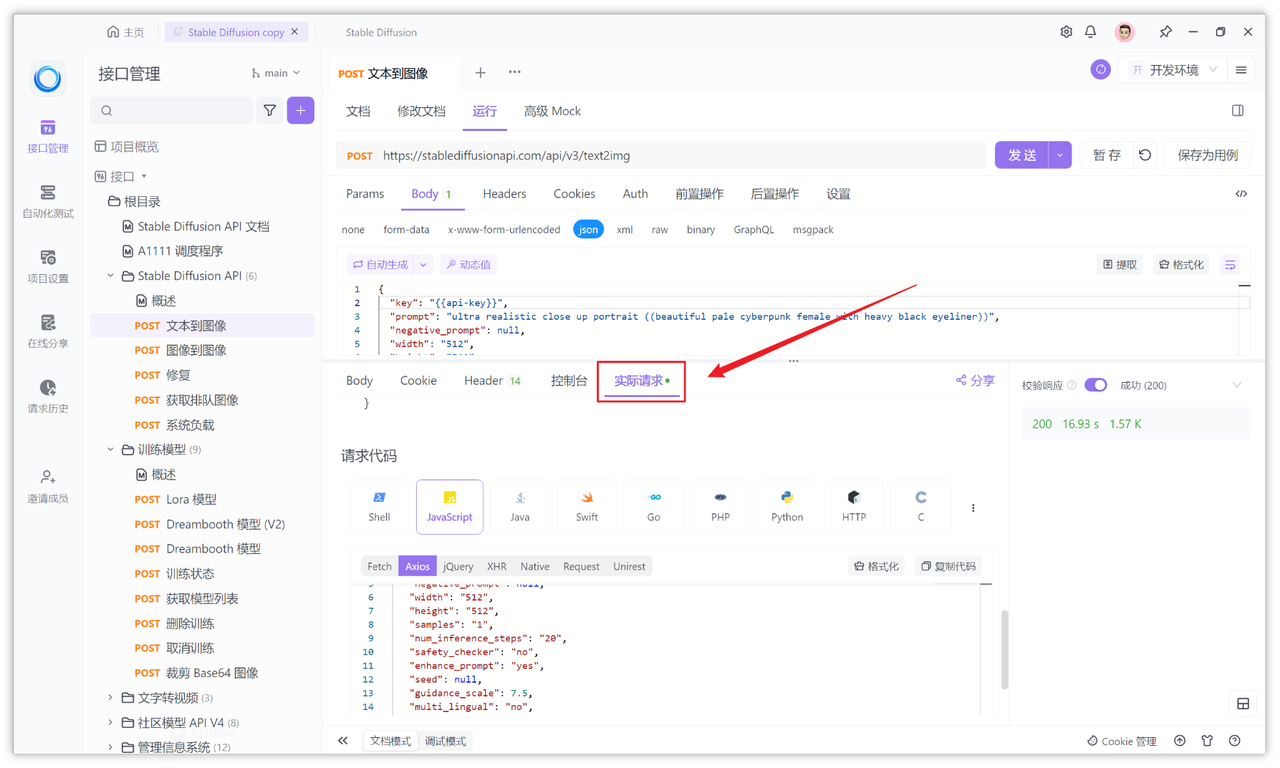Open the Headers request tab
Viewport: 1280px width, 768px height.
click(x=504, y=194)
